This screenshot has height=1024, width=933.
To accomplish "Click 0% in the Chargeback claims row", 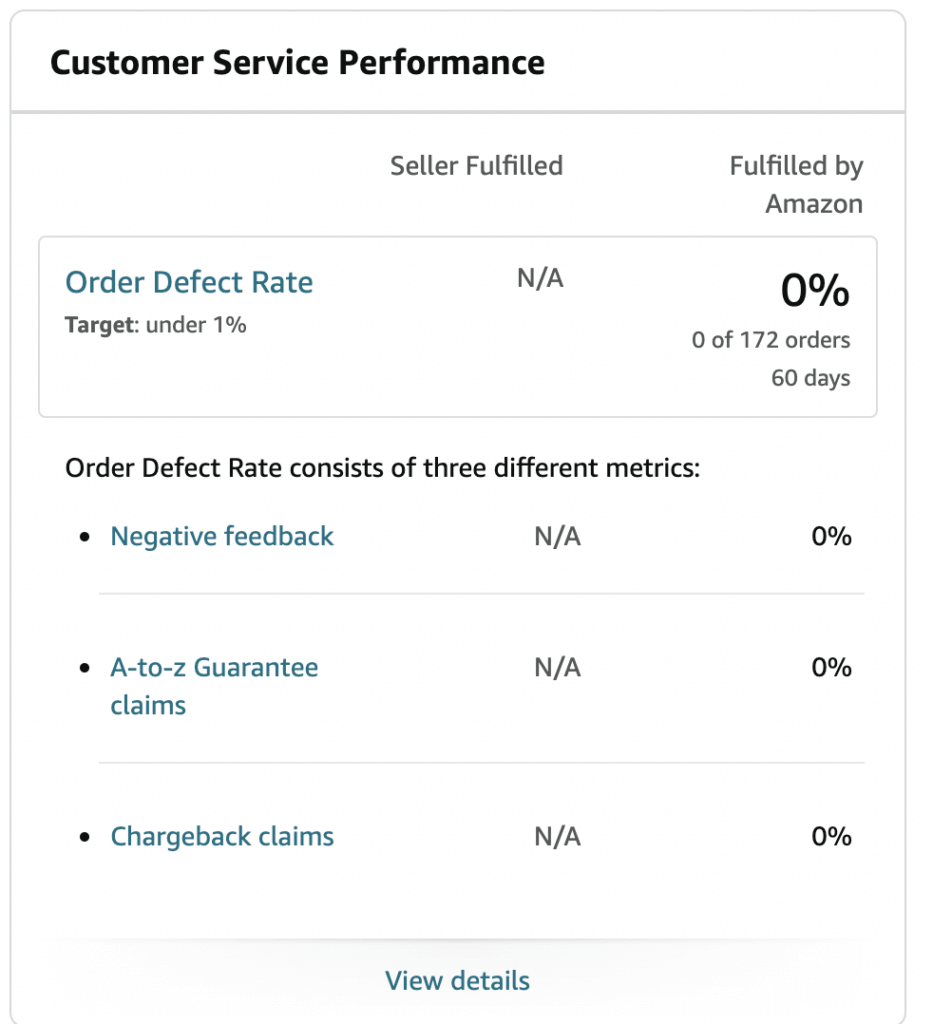I will click(x=831, y=837).
